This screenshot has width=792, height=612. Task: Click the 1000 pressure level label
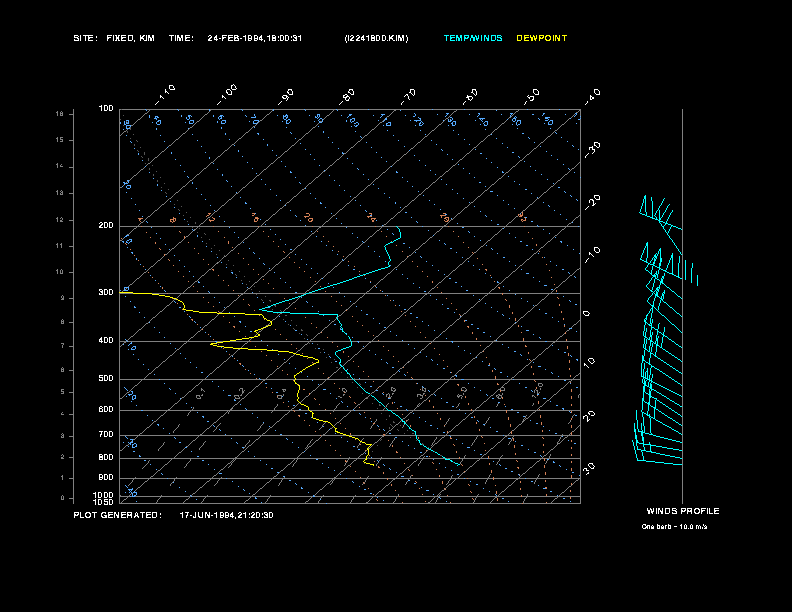(104, 495)
